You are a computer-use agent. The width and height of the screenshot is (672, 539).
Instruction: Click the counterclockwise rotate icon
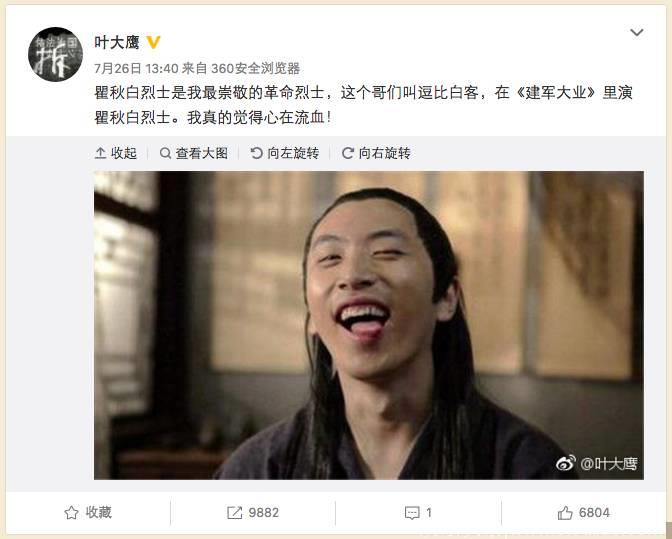click(256, 153)
